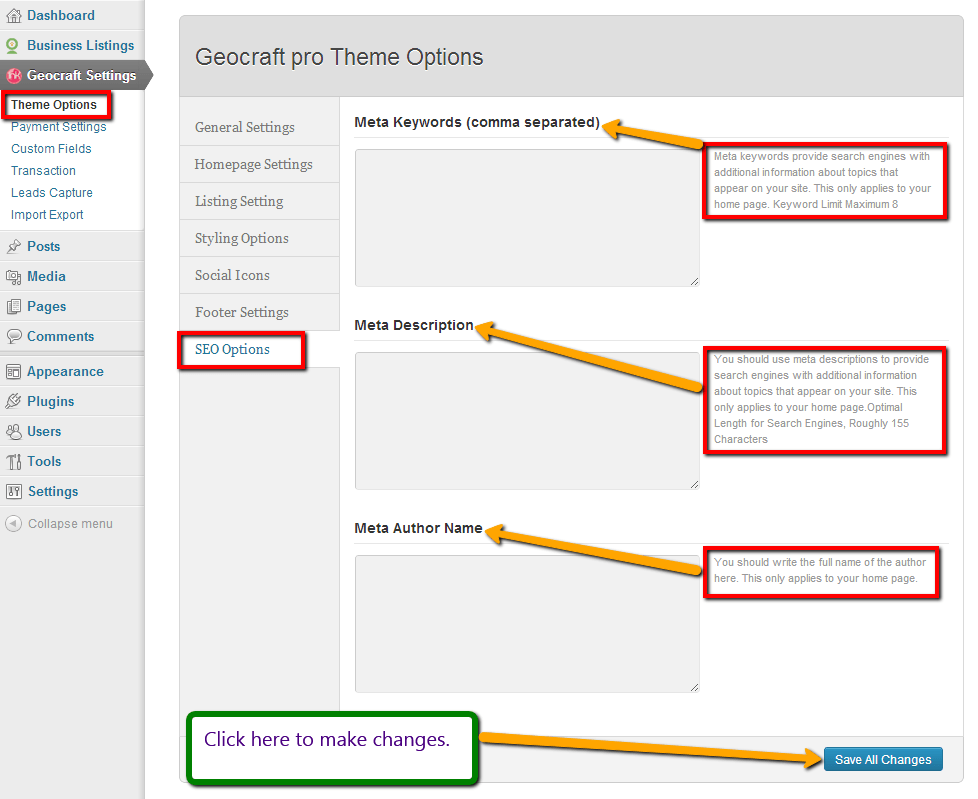Click the Users people icon
Screen dimensions: 978x799
13,432
